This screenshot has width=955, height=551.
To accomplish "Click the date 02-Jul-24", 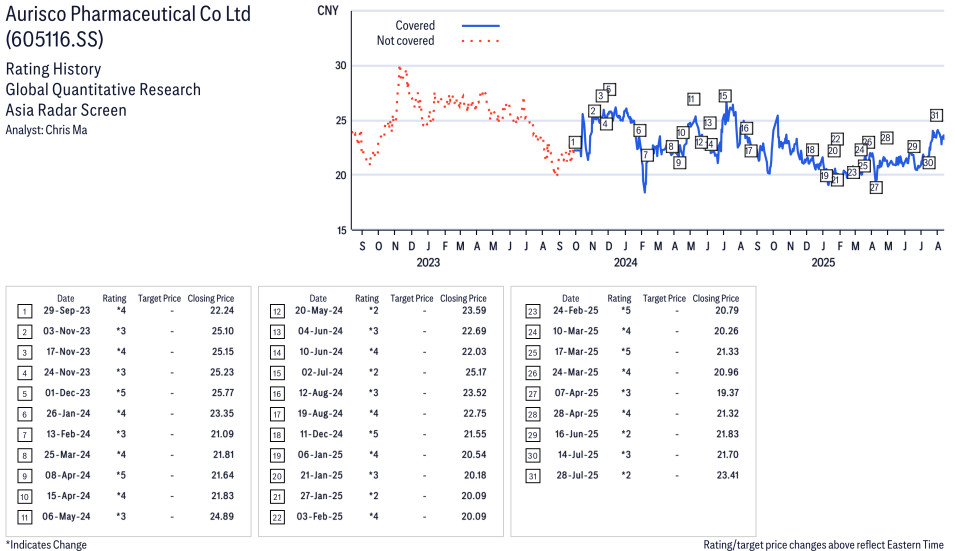I will [322, 372].
